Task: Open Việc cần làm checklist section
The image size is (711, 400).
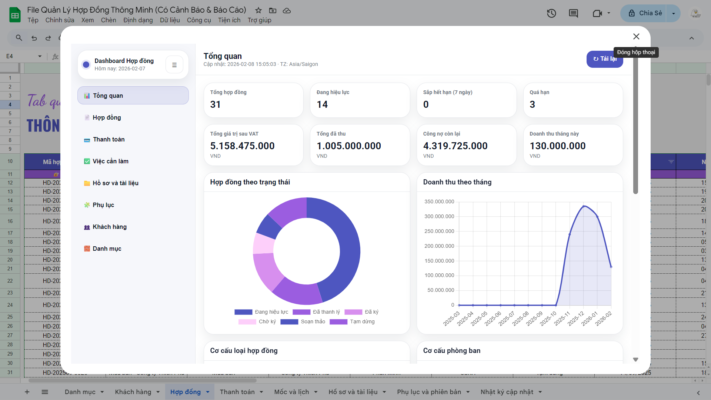Action: [x=110, y=161]
